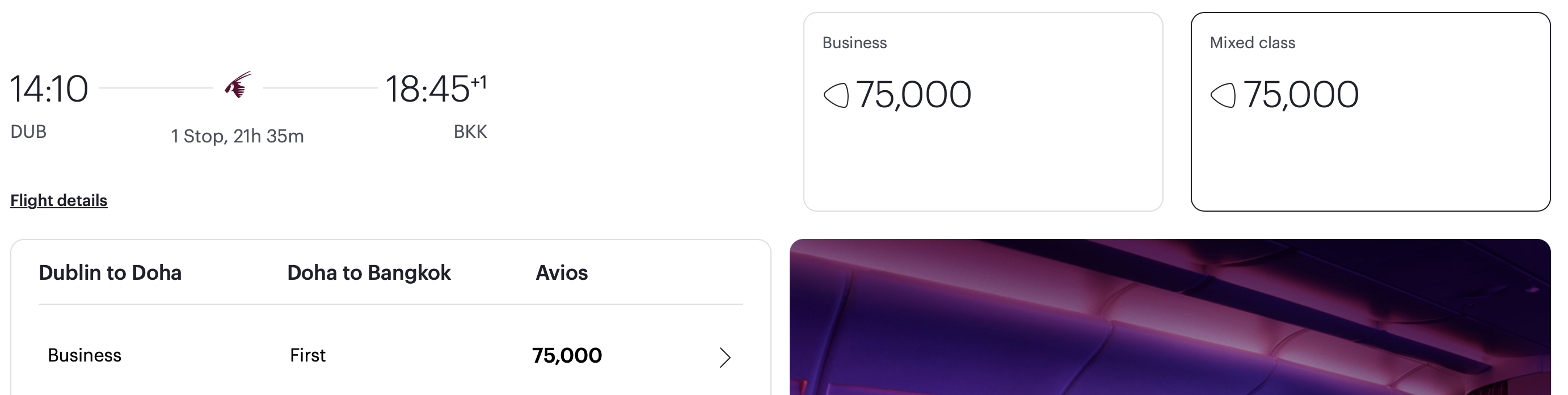Expand the Business/First row chevron arrow
The image size is (1568, 395).
(x=724, y=358)
